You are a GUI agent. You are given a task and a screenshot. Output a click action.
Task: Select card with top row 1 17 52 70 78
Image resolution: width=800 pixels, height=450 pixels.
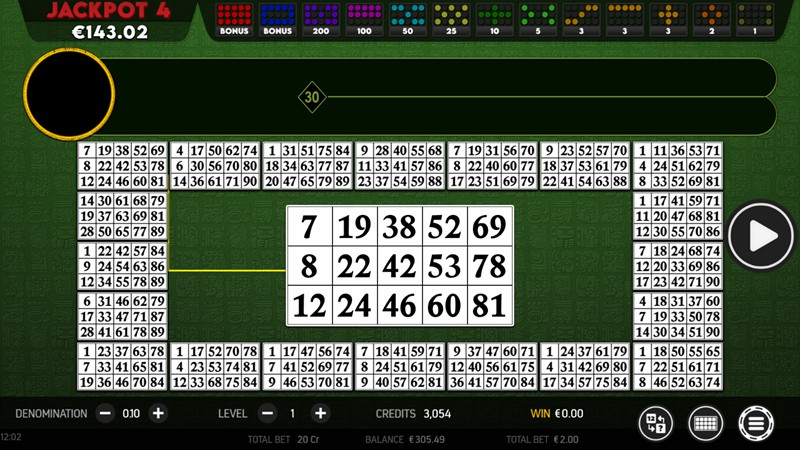click(x=215, y=367)
